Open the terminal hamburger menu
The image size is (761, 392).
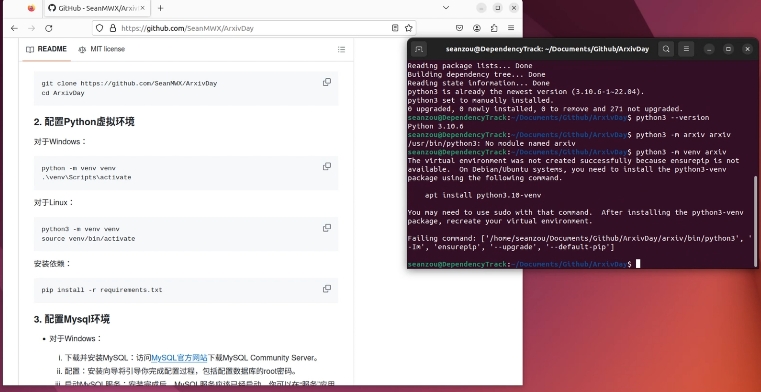(x=686, y=49)
